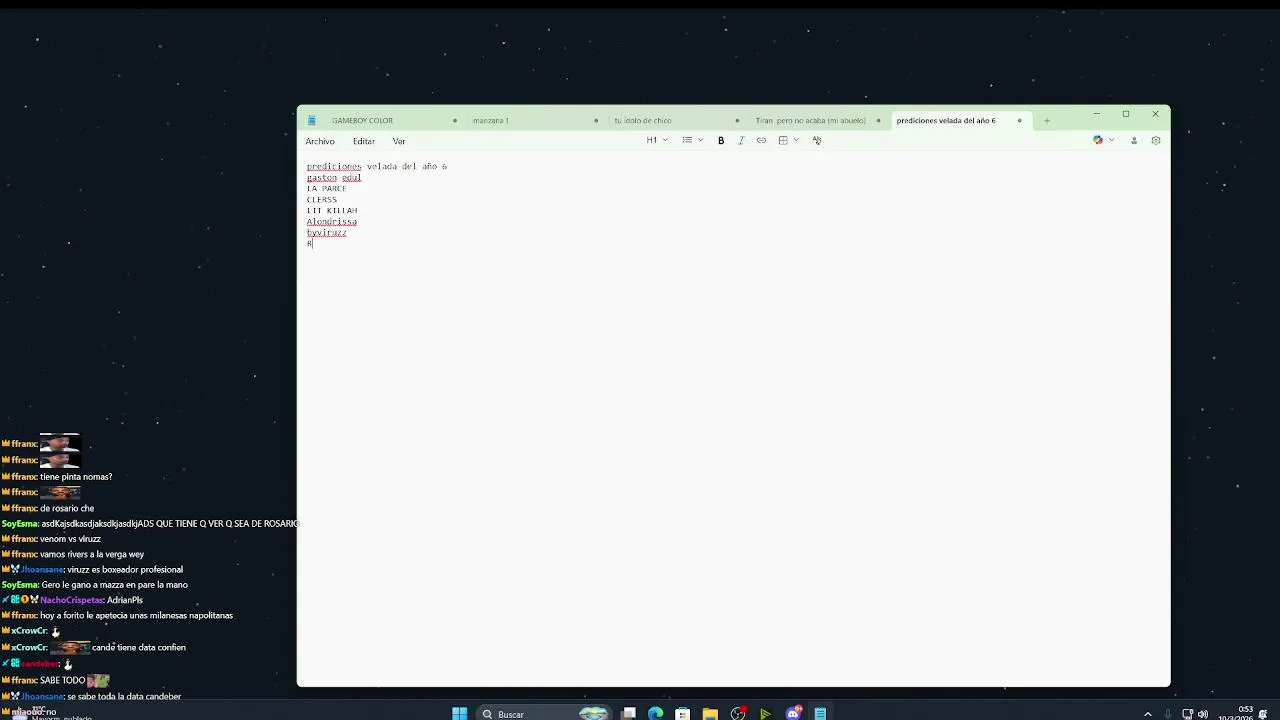Open Notepad settings gear
The image size is (1280, 720).
1156,140
